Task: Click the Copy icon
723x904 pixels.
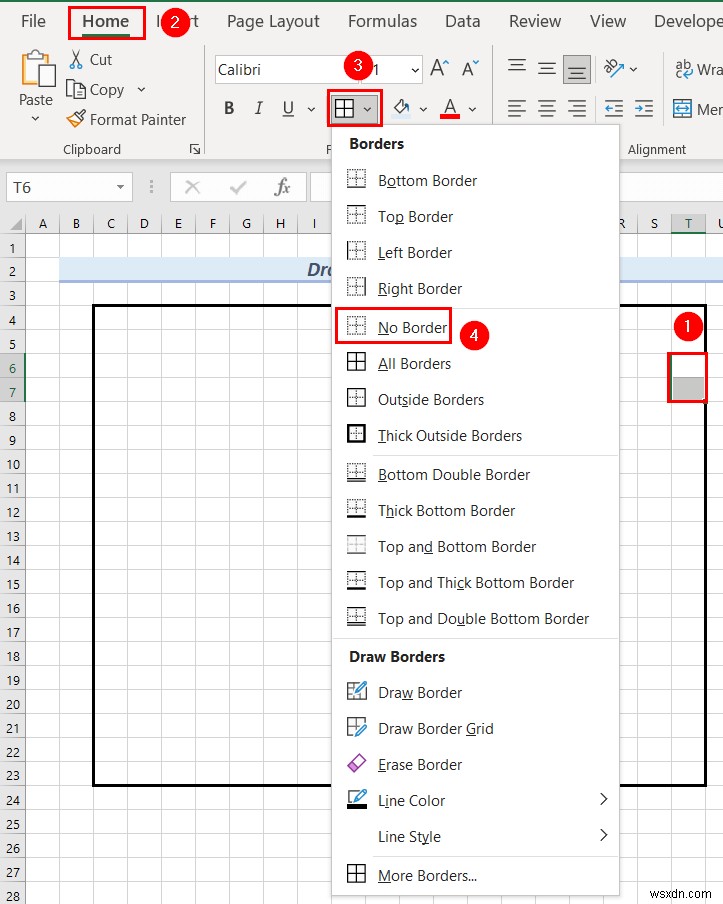Action: [76, 89]
